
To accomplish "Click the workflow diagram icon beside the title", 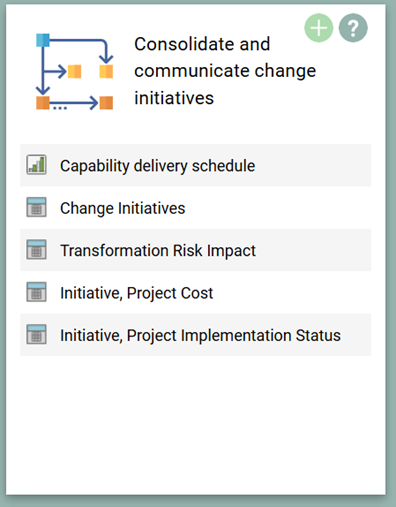I will (75, 71).
